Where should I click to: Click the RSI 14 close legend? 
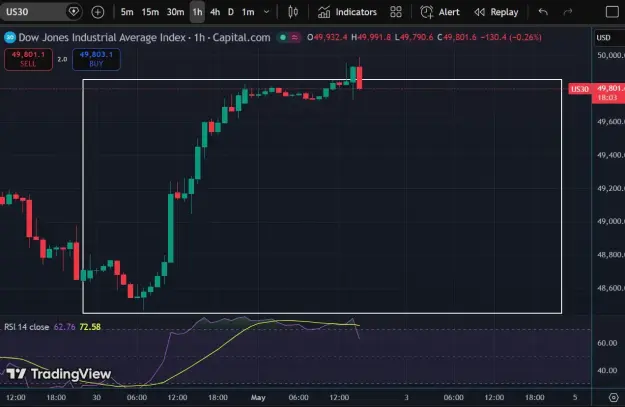tap(26, 327)
